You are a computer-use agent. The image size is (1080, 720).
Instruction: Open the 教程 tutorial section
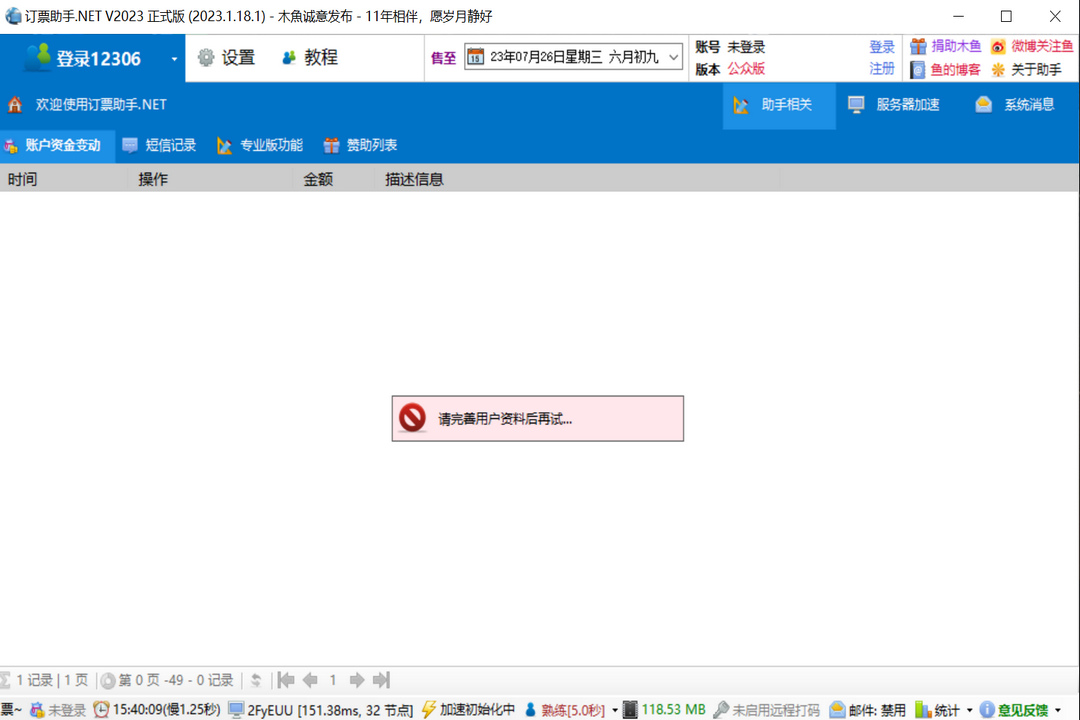point(312,57)
